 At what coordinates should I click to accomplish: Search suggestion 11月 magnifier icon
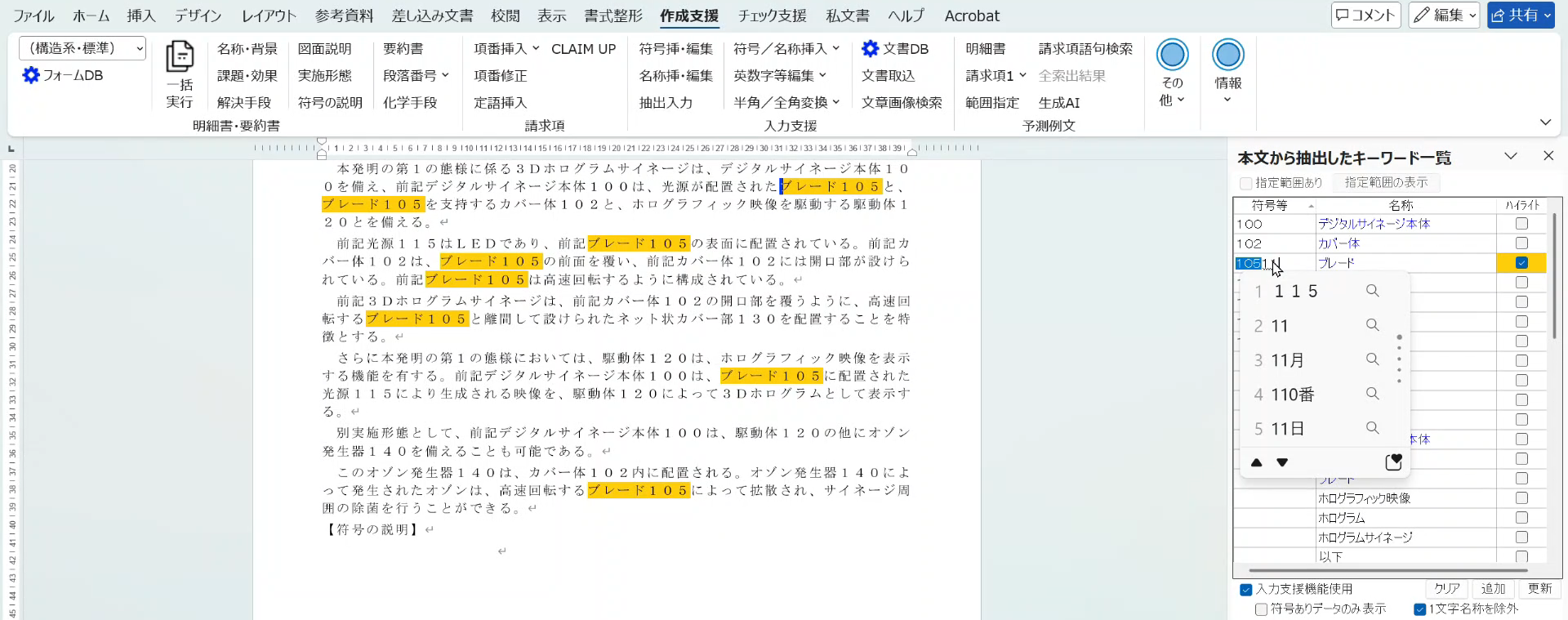(x=1373, y=359)
